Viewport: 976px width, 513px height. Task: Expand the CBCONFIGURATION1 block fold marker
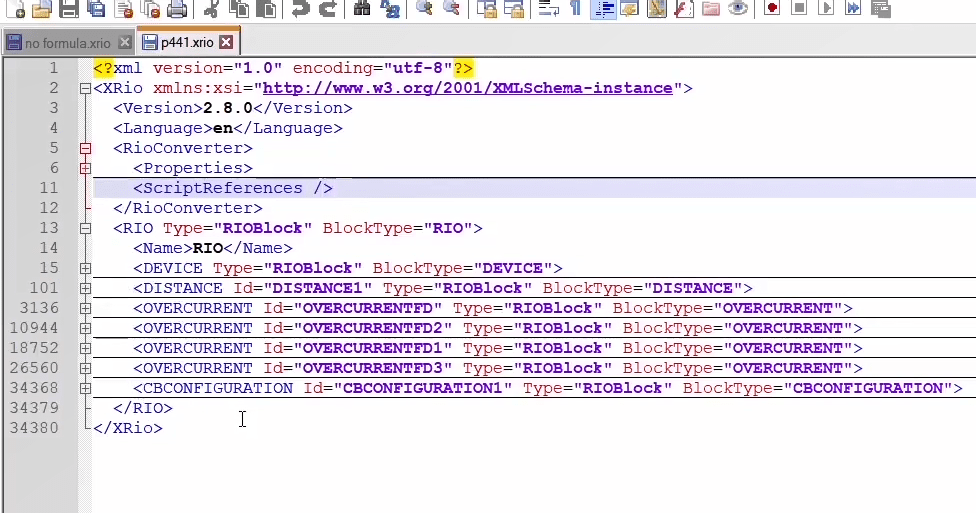coord(85,388)
